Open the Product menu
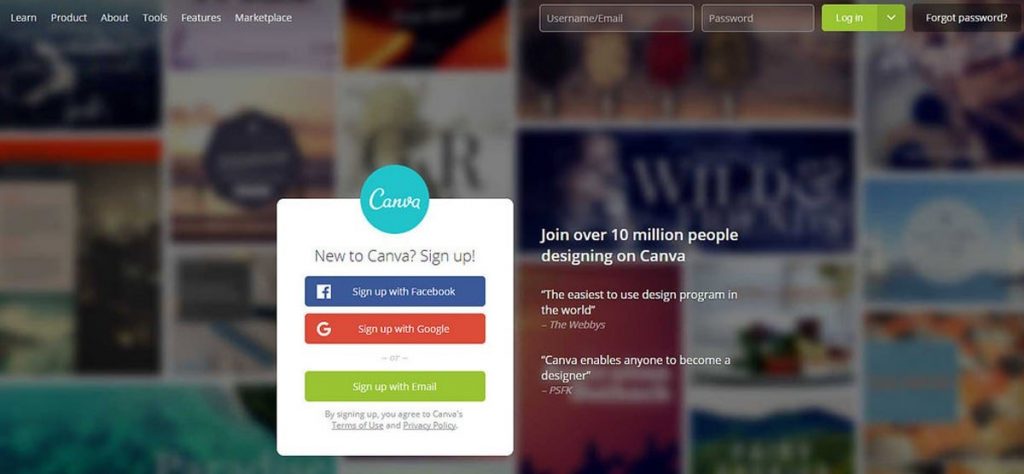 pos(69,18)
